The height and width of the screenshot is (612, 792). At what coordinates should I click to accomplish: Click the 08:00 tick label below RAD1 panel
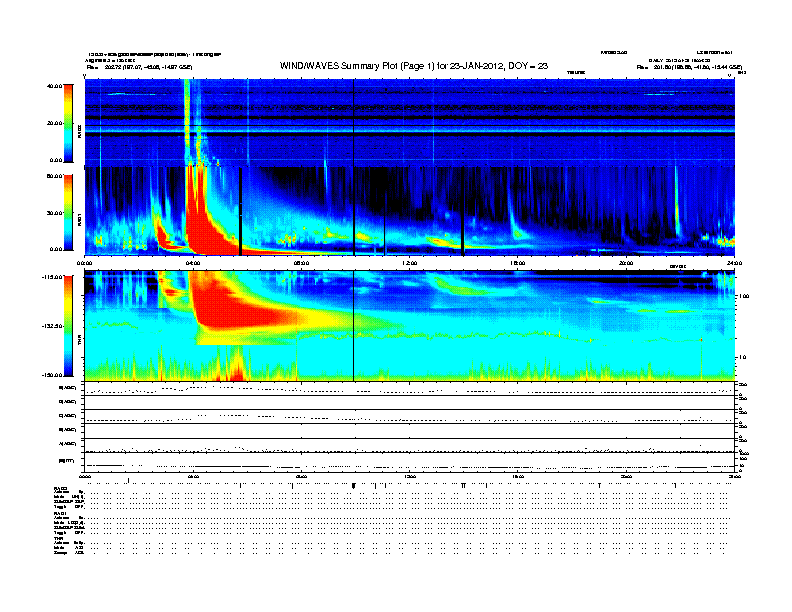[301, 263]
